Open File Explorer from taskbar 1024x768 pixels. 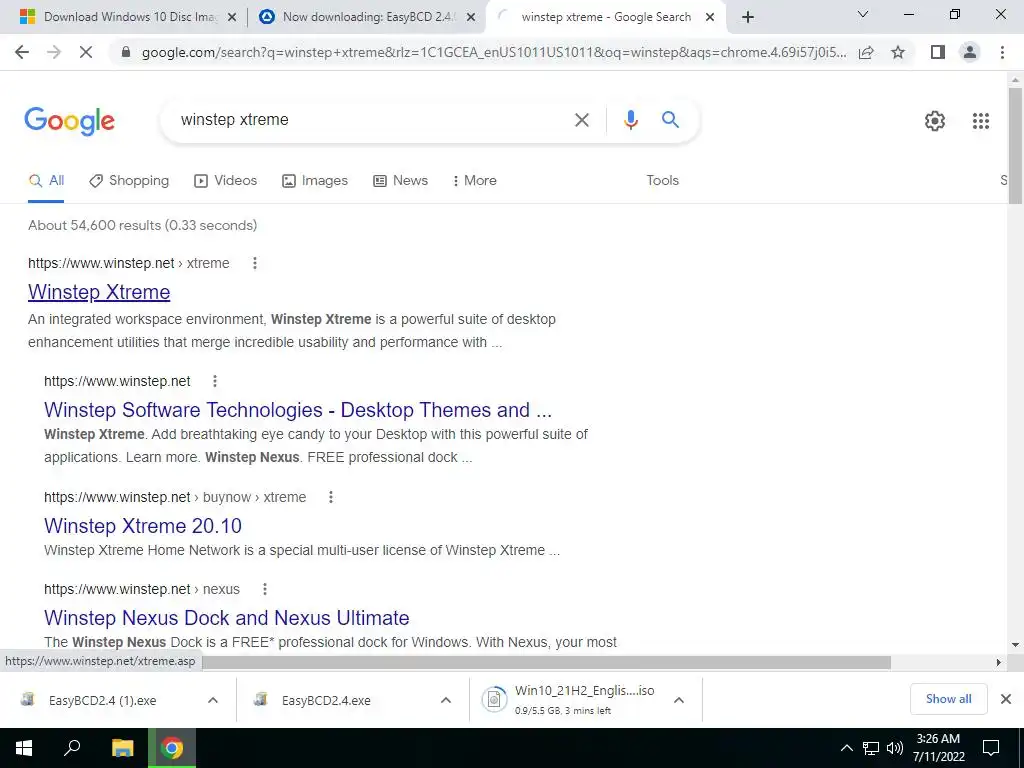pyautogui.click(x=122, y=748)
